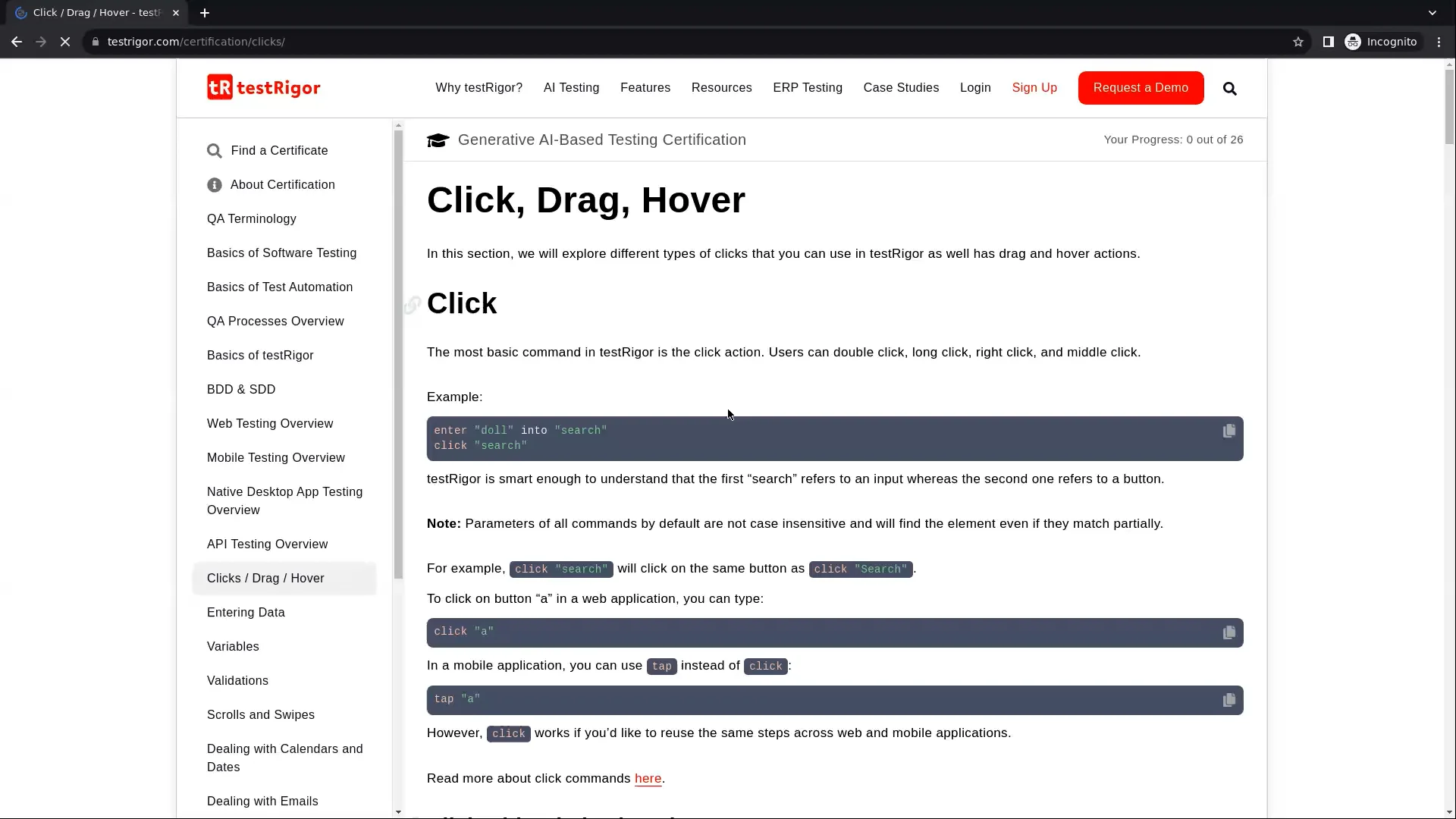Select Dealing with Emails section
Viewport: 1456px width, 819px height.
coord(262,802)
